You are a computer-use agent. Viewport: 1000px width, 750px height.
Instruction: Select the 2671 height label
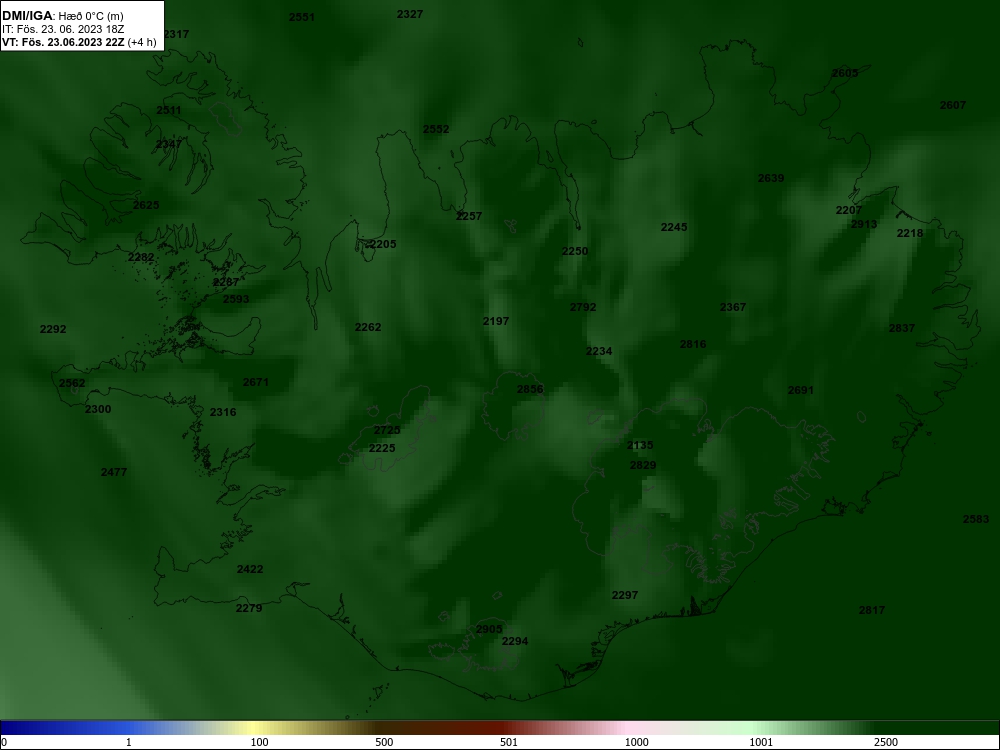256,382
